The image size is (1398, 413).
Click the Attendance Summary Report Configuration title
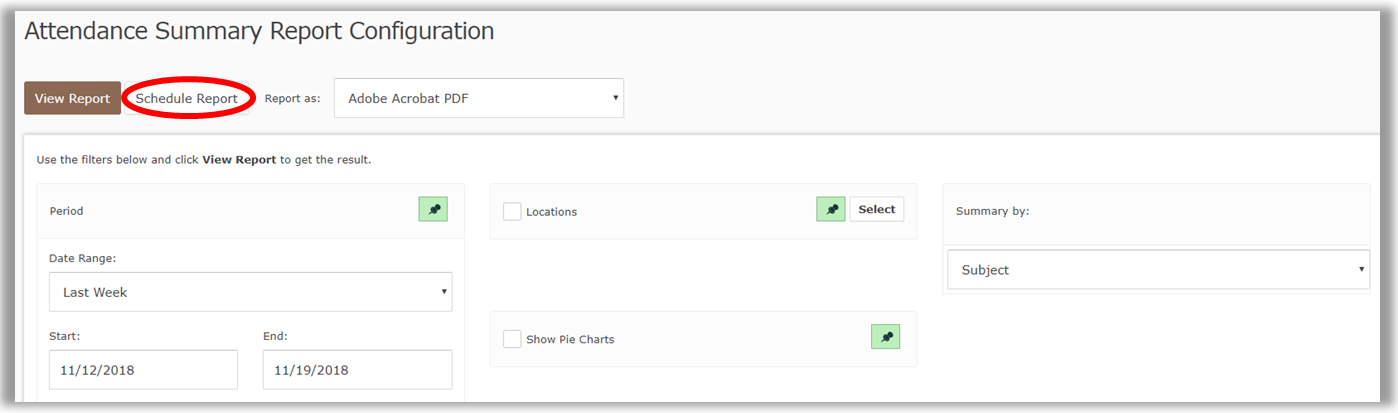pyautogui.click(x=259, y=31)
